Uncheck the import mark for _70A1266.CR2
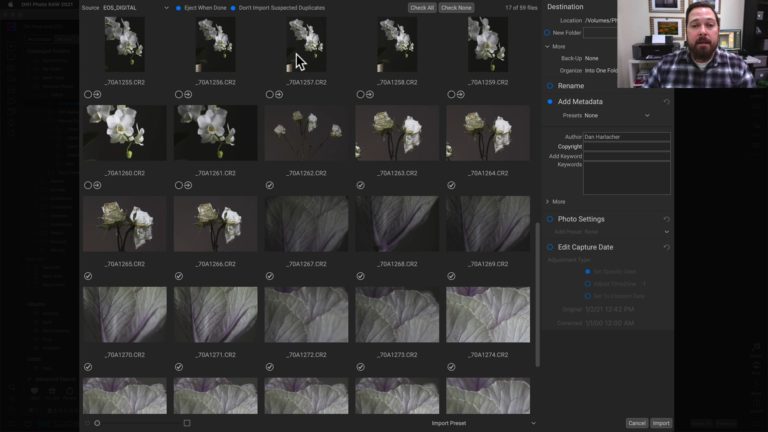Image resolution: width=768 pixels, height=432 pixels. [x=179, y=276]
